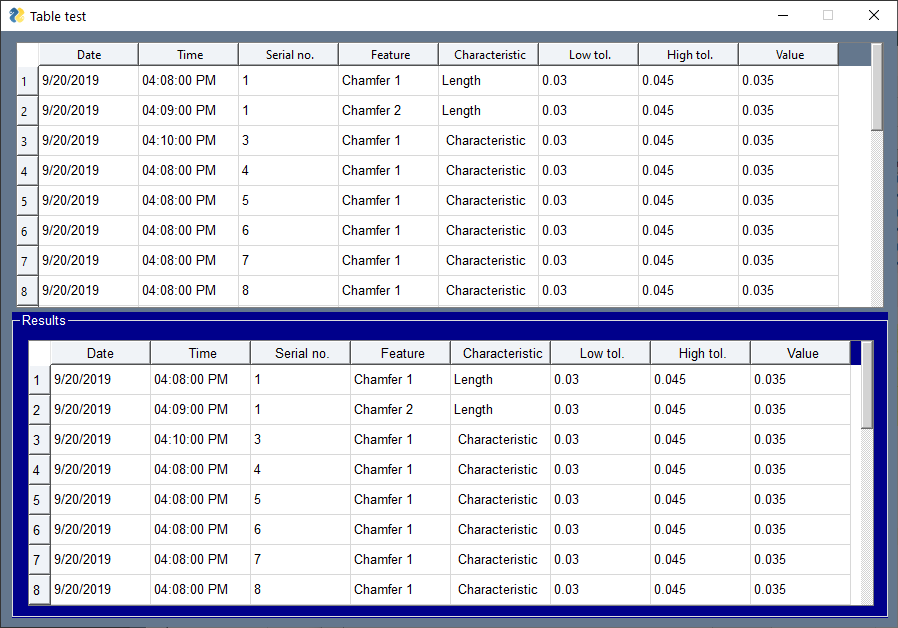
Task: Click the Characteristic header in the top table
Action: [x=488, y=54]
